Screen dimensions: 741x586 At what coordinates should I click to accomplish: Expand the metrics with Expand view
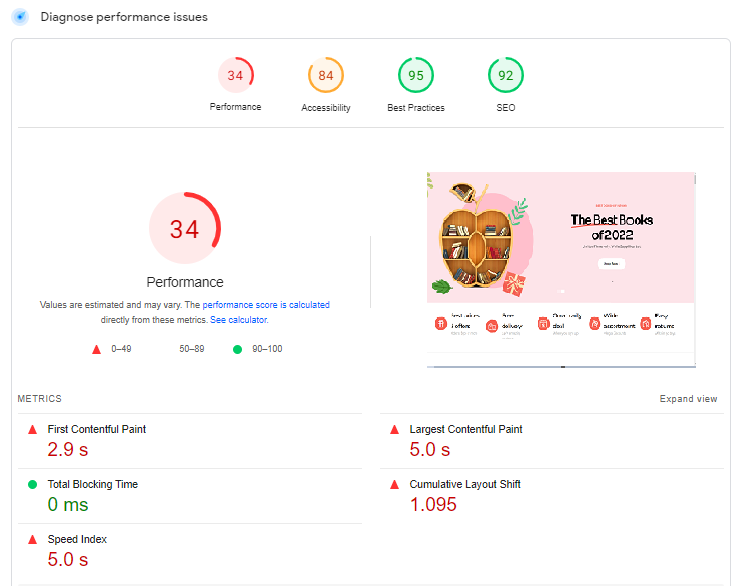tap(688, 399)
